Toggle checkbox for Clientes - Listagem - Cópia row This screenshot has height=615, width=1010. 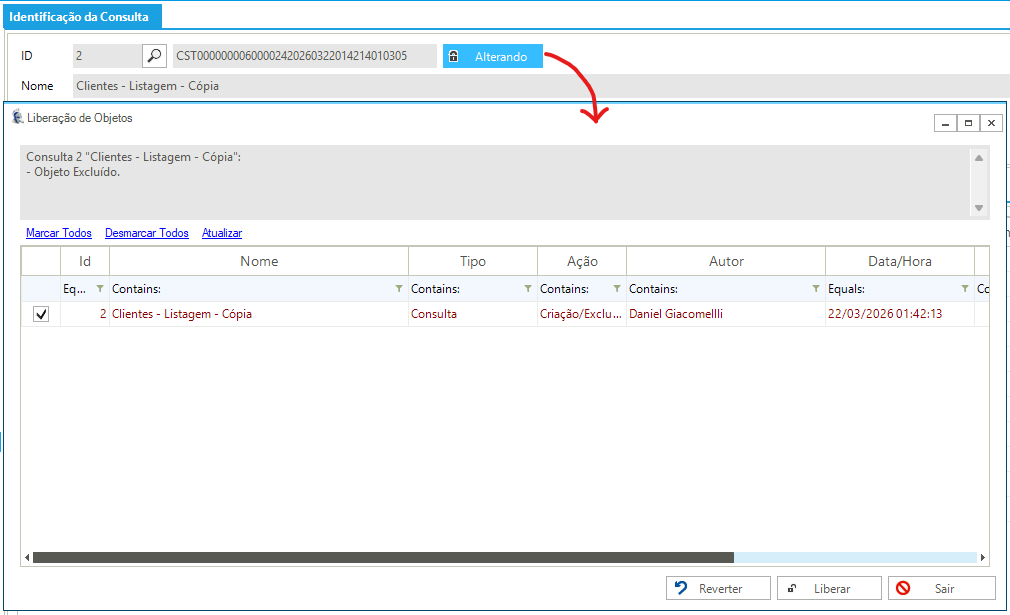point(41,314)
